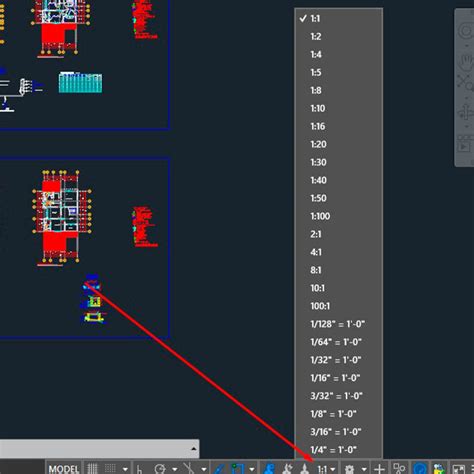Toggle Clean Screen icon
The width and height of the screenshot is (474, 474).
pyautogui.click(x=458, y=469)
